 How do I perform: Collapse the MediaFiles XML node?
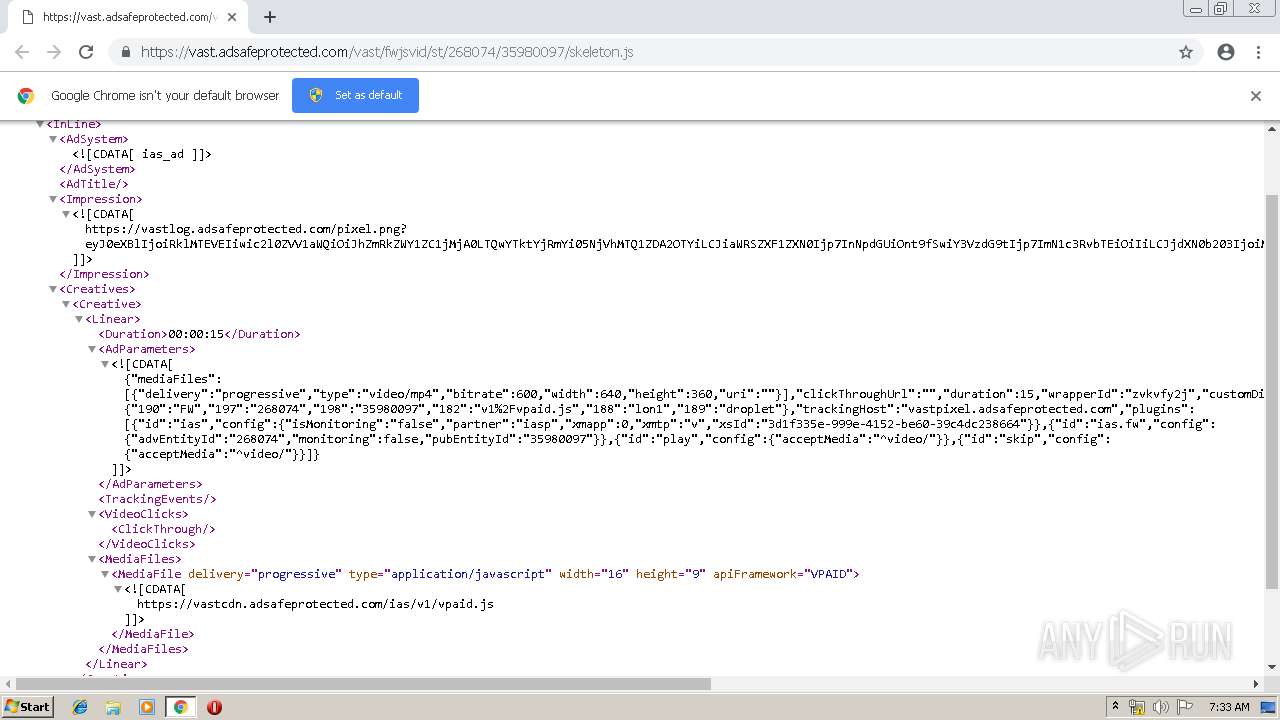coord(92,559)
